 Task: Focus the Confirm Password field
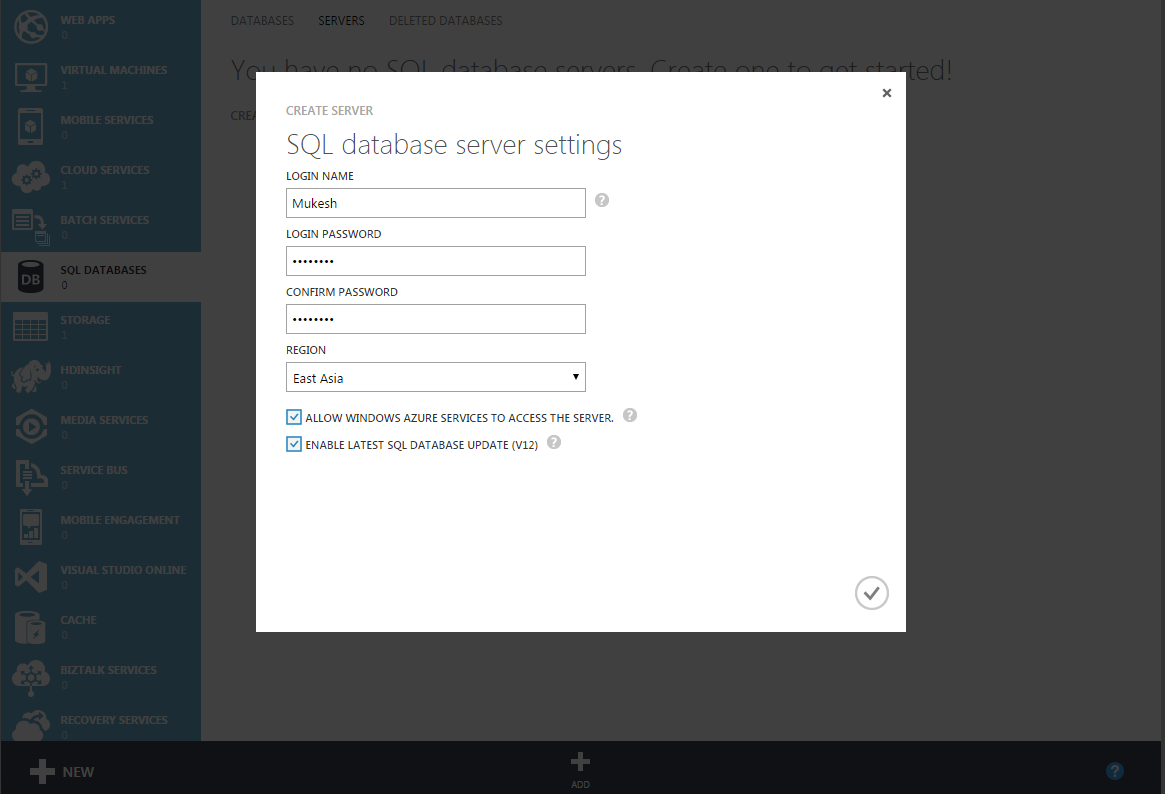(x=435, y=319)
